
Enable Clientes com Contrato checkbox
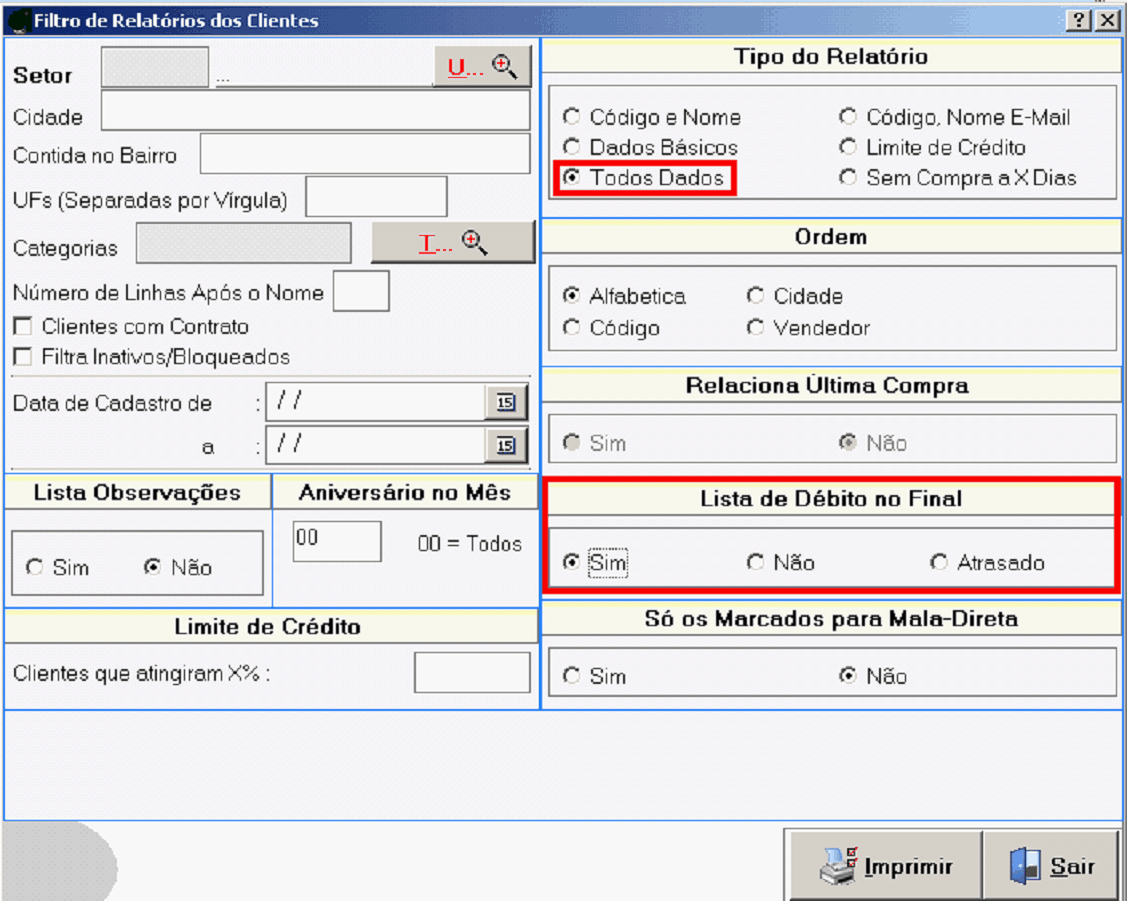pyautogui.click(x=21, y=327)
